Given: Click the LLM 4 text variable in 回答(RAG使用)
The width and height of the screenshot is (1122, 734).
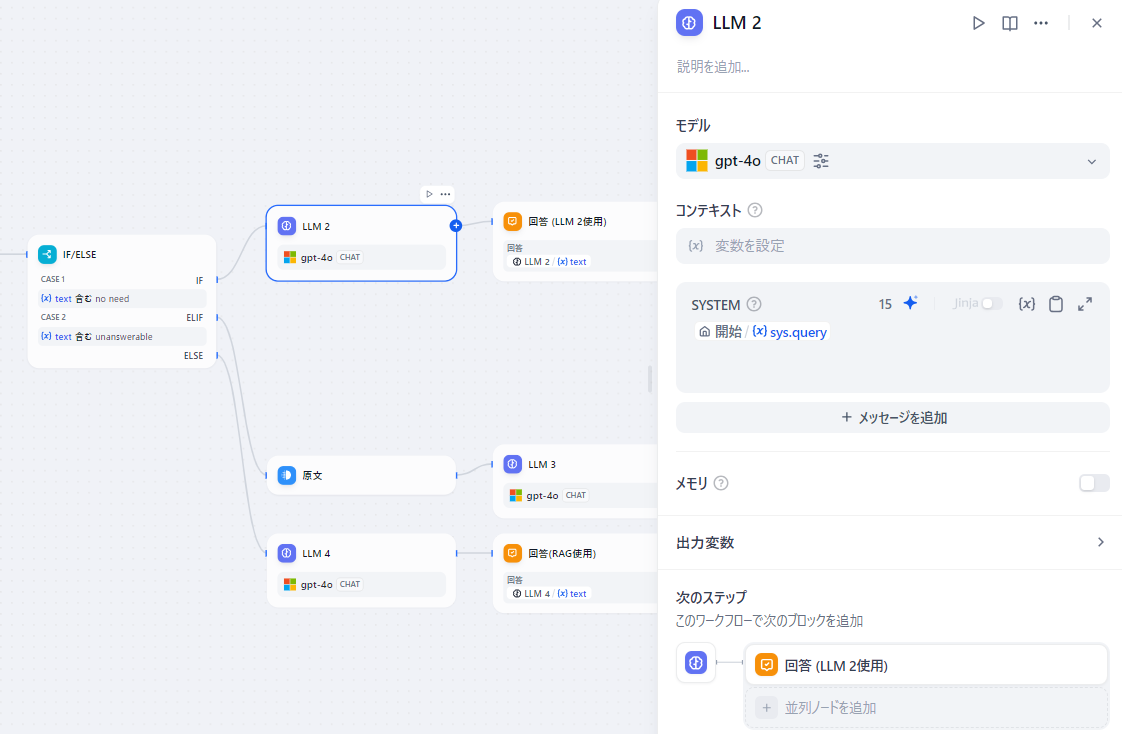Looking at the screenshot, I should pos(549,594).
